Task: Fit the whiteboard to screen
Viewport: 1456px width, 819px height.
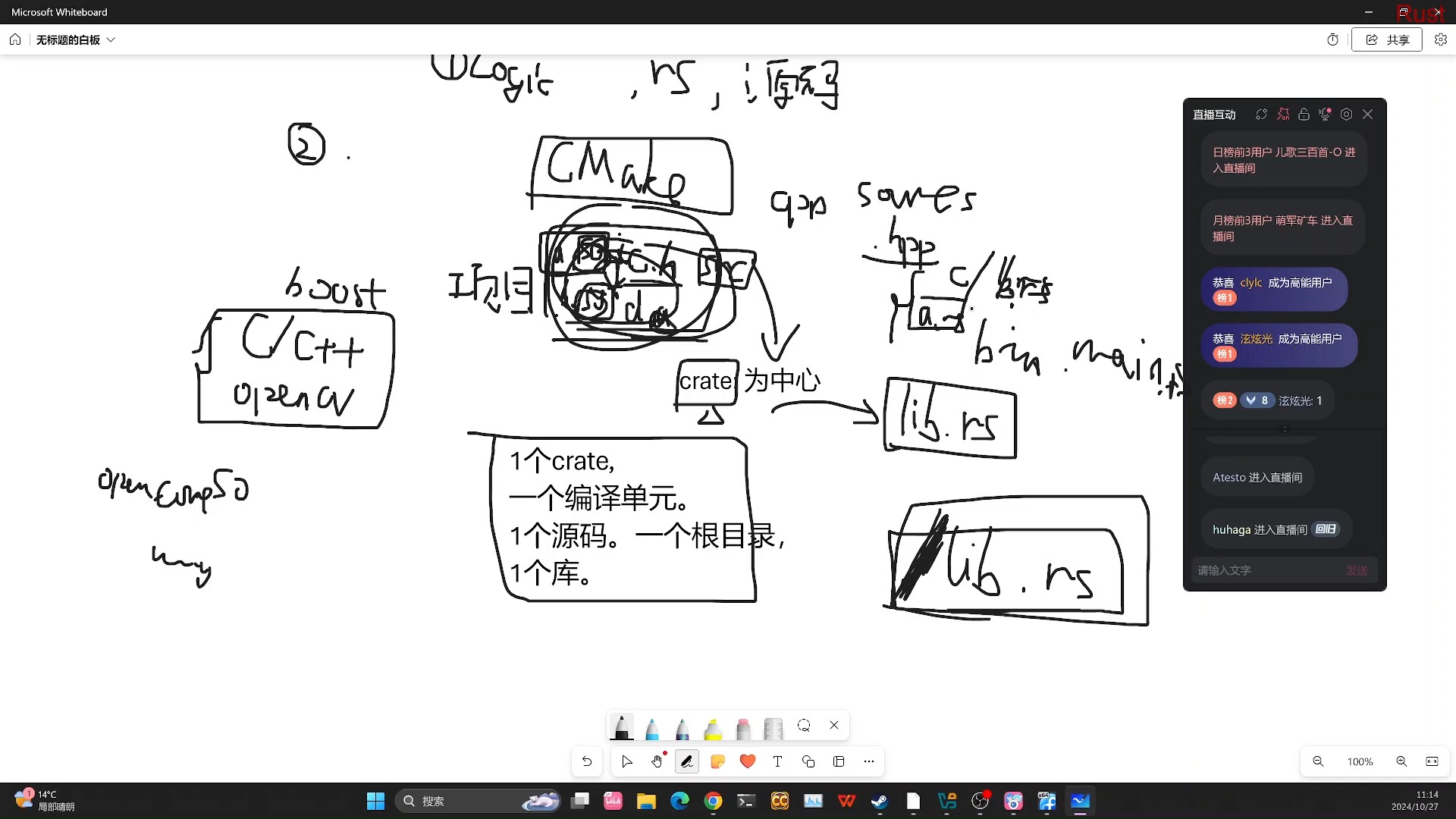Action: [1432, 761]
